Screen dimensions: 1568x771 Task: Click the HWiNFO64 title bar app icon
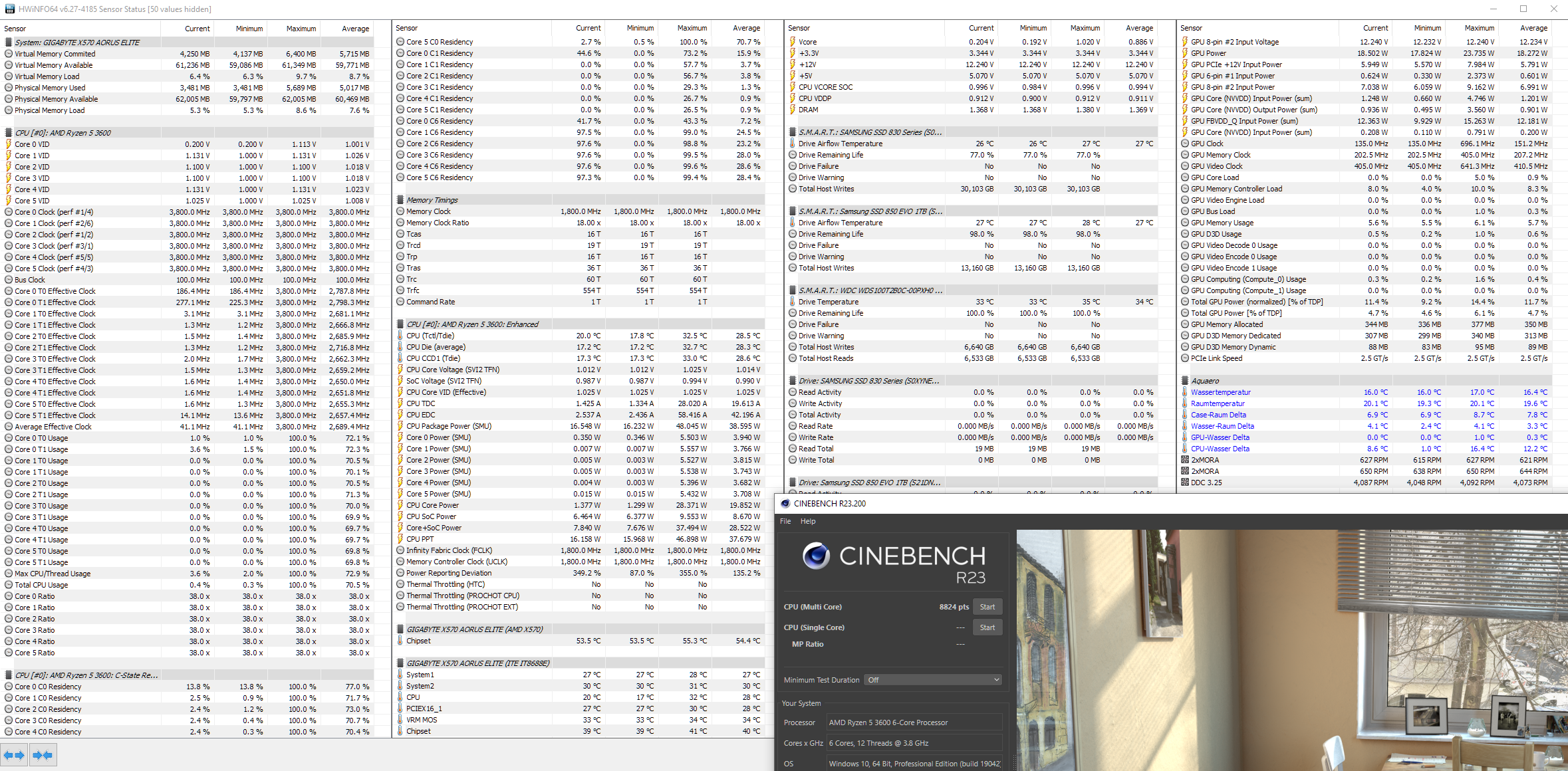point(9,9)
